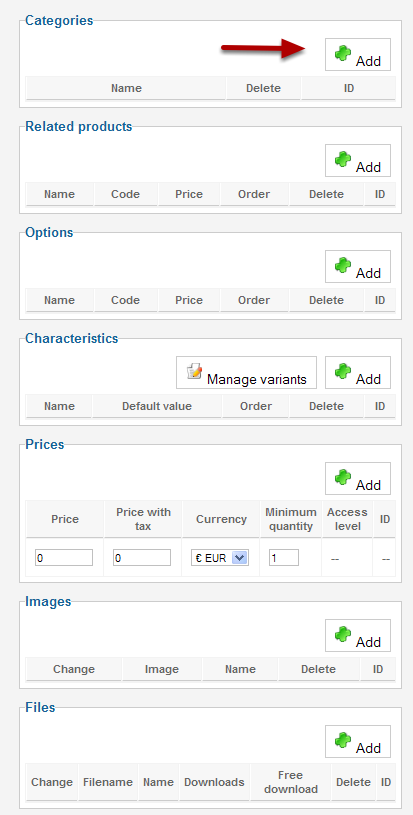This screenshot has height=815, width=413.
Task: Click Free download header in Files table
Action: [x=290, y=782]
